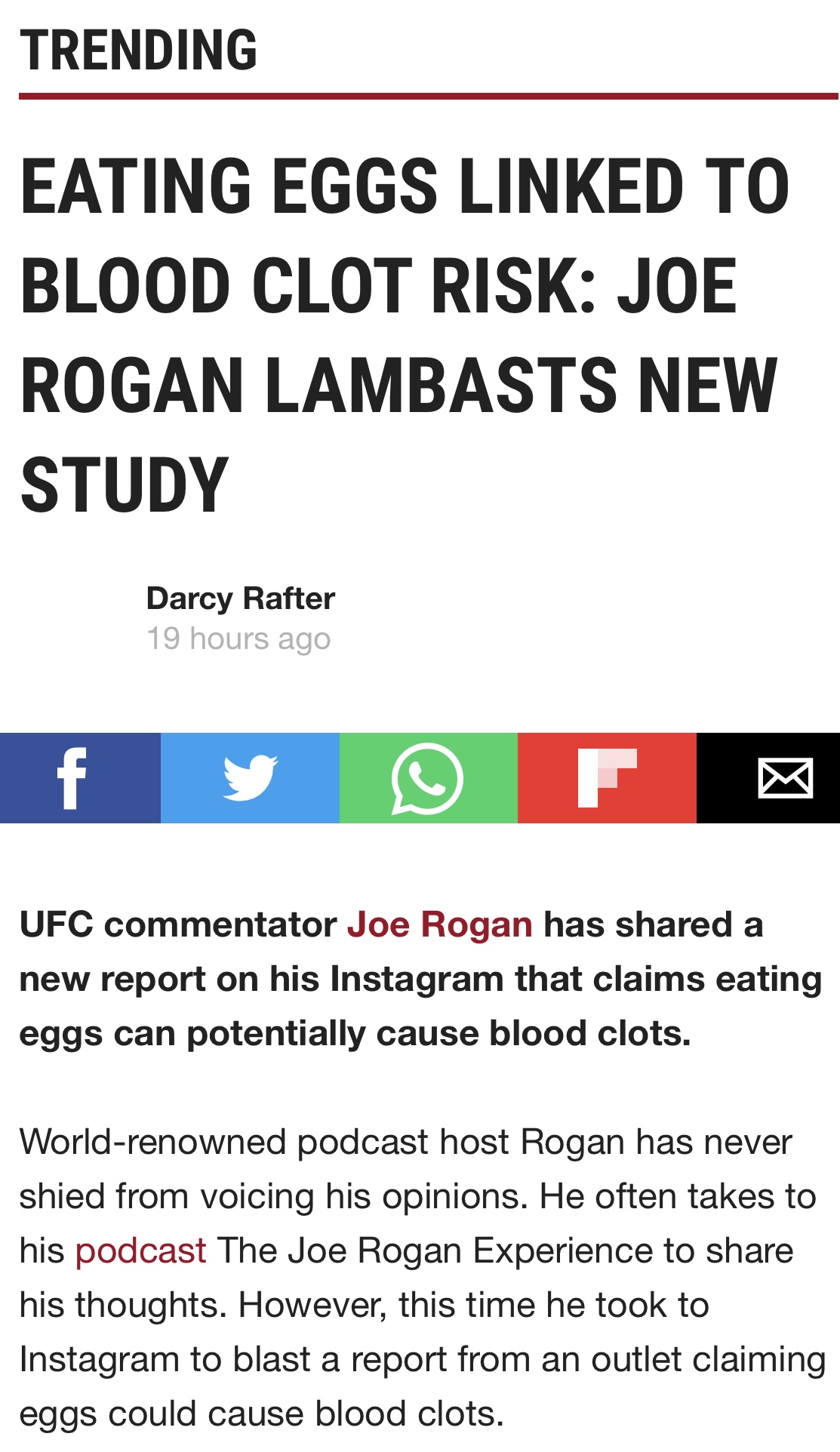The image size is (840, 1452).
Task: Share article through WhatsApp
Action: (x=429, y=777)
